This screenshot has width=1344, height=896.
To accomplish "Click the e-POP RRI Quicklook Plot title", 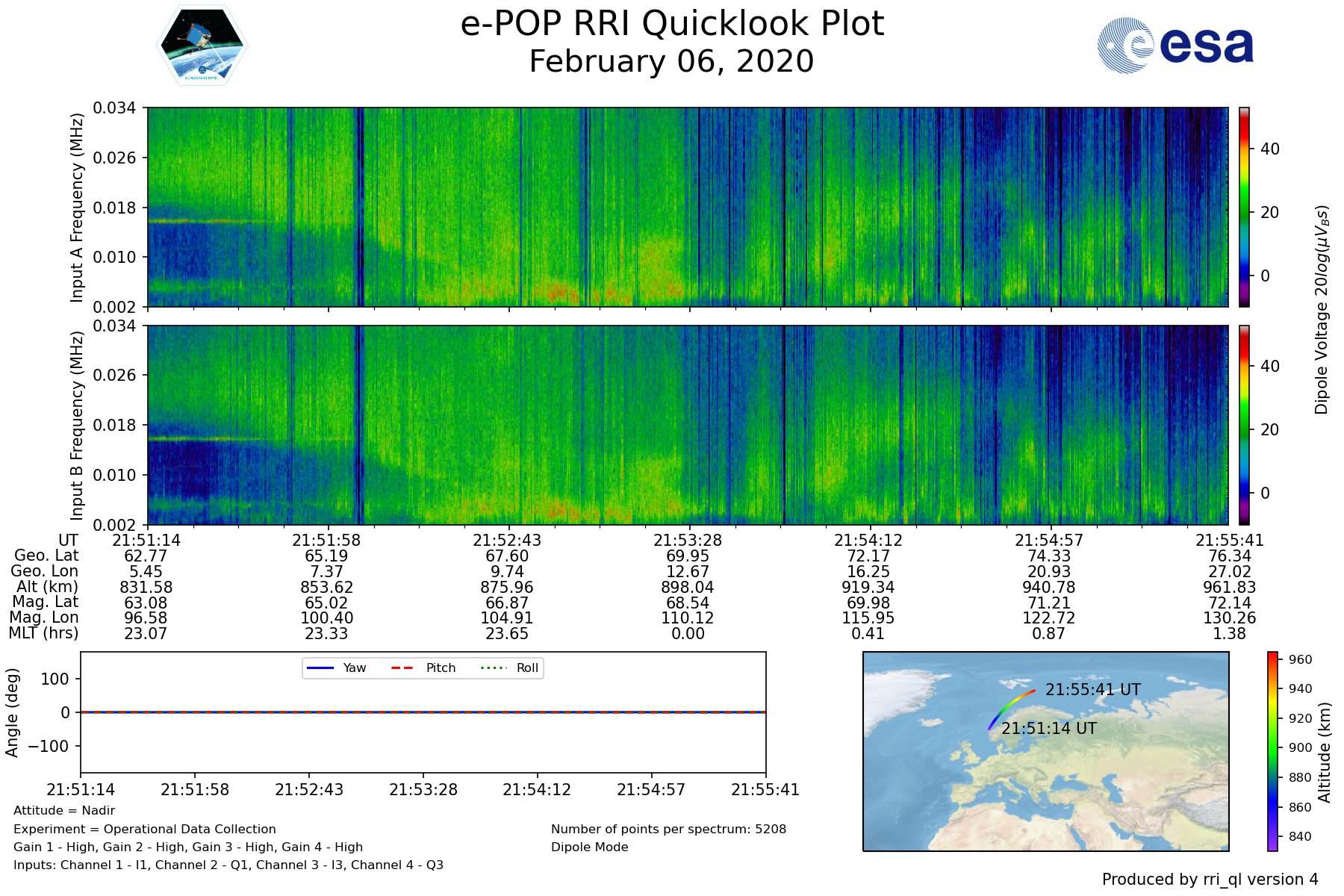I will pos(672,24).
